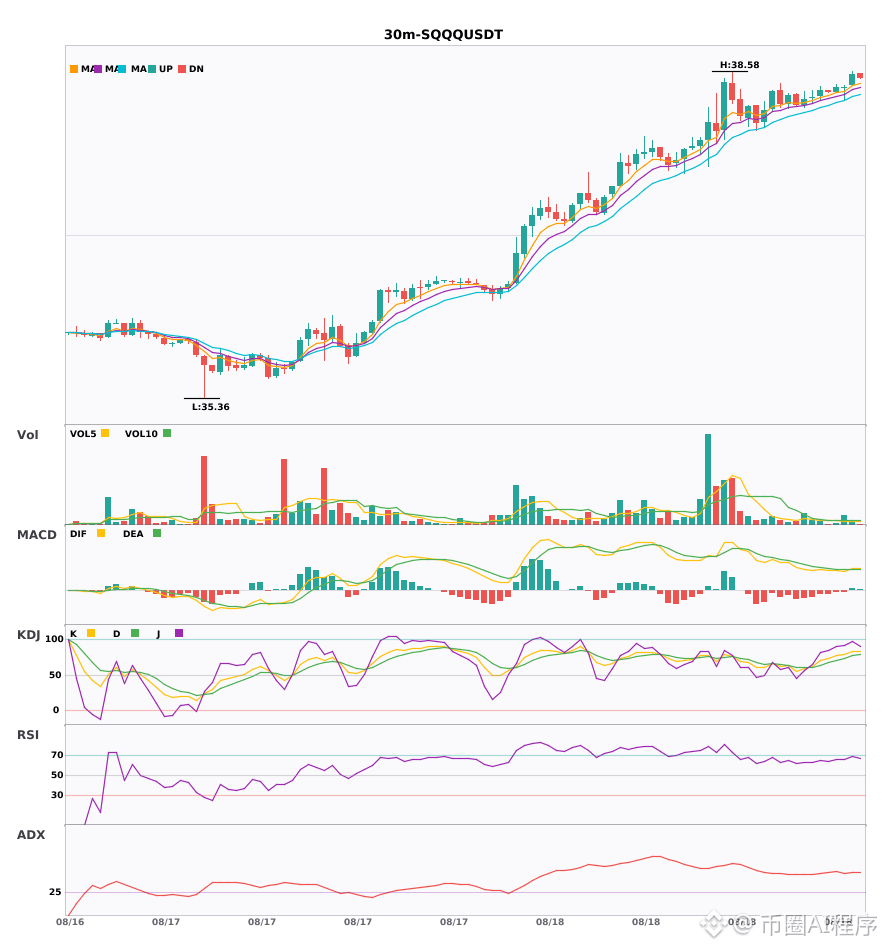Click the cyan MA legend swatch
The image size is (885, 950).
[122, 69]
